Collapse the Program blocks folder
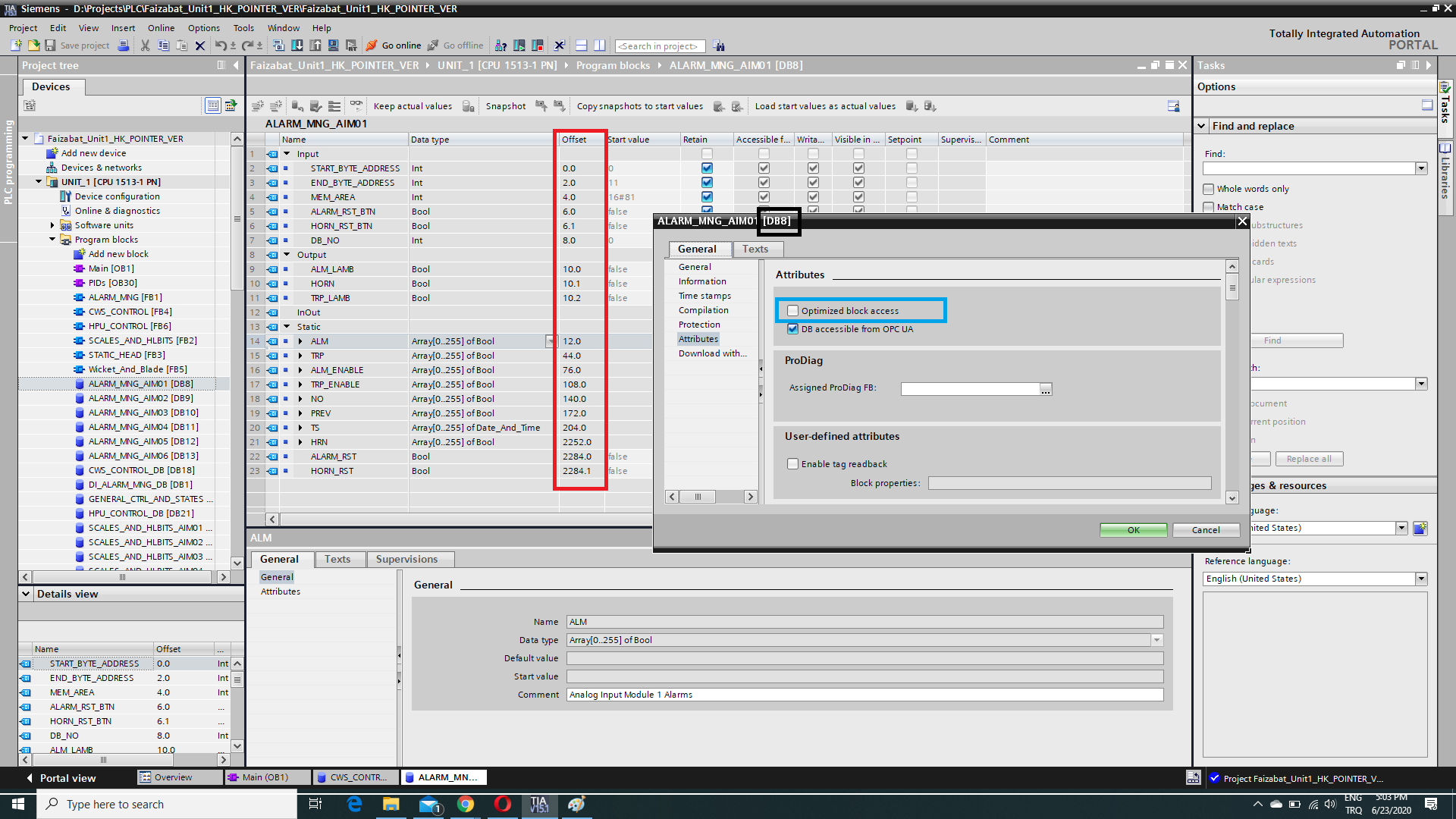 click(x=52, y=240)
